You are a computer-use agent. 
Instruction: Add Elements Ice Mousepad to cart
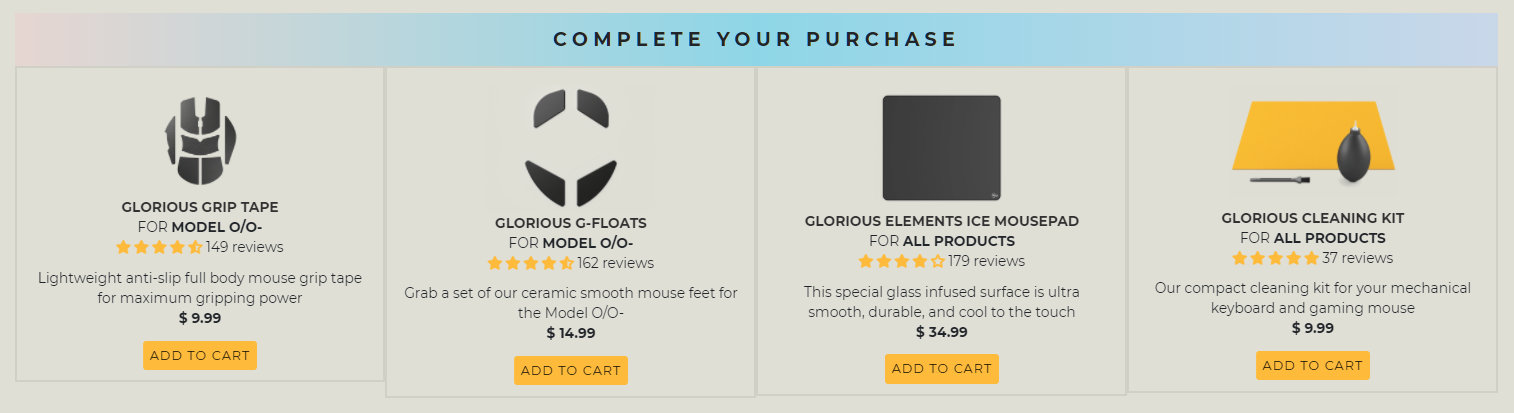point(941,368)
